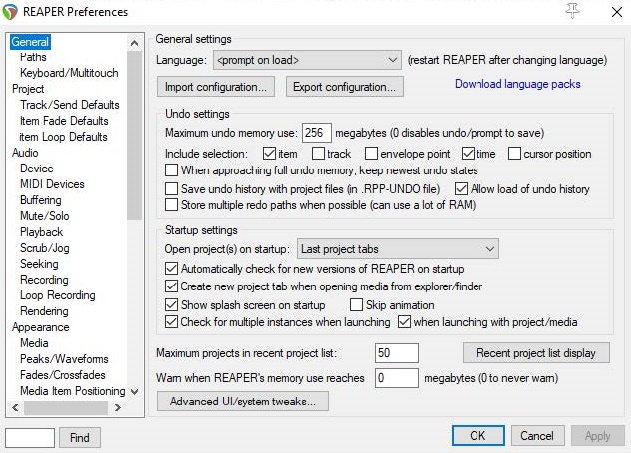The width and height of the screenshot is (631, 453).
Task: Enable Skip animation checkbox
Action: [x=356, y=305]
